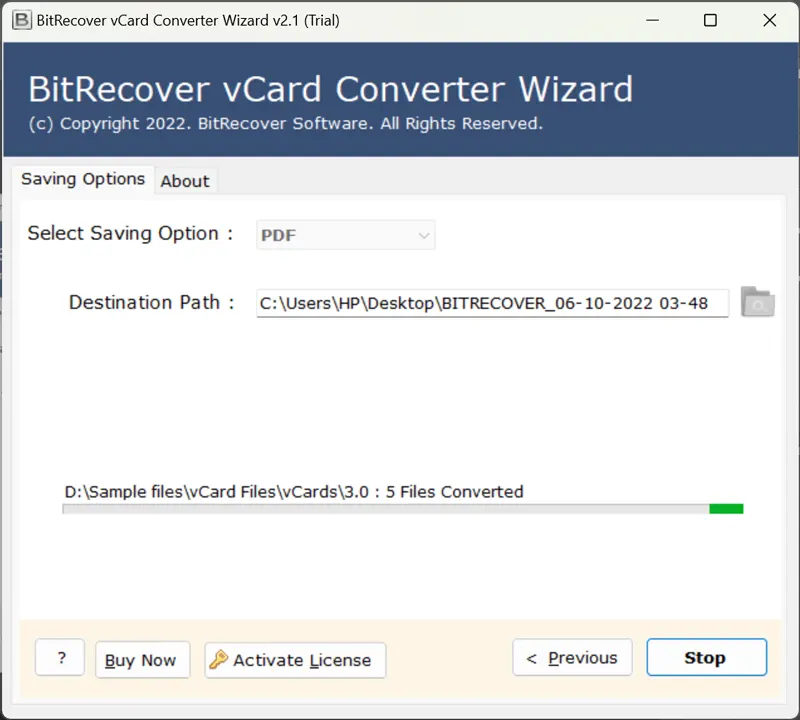Browse for destination folder icon
The height and width of the screenshot is (720, 800).
758,302
